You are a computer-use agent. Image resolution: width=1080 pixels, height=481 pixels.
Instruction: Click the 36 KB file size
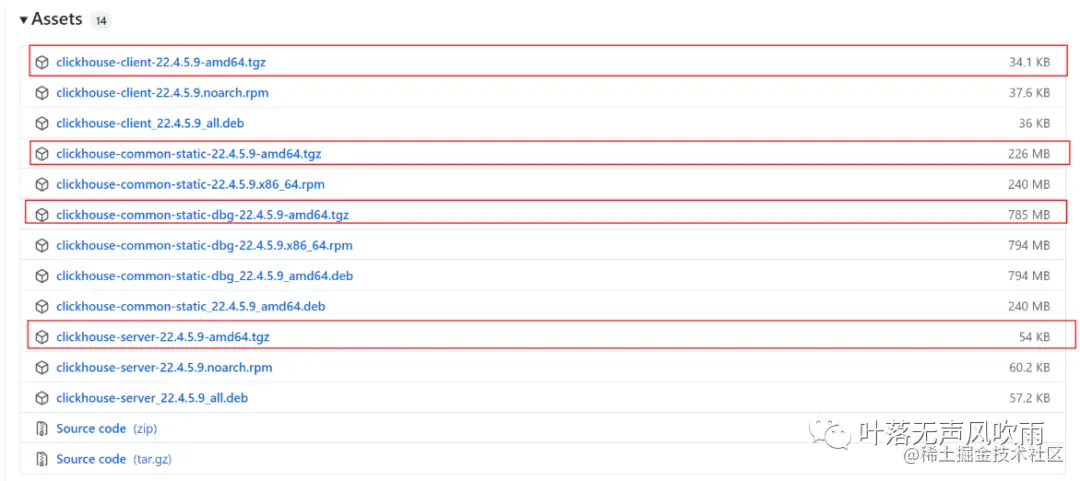(x=1035, y=123)
